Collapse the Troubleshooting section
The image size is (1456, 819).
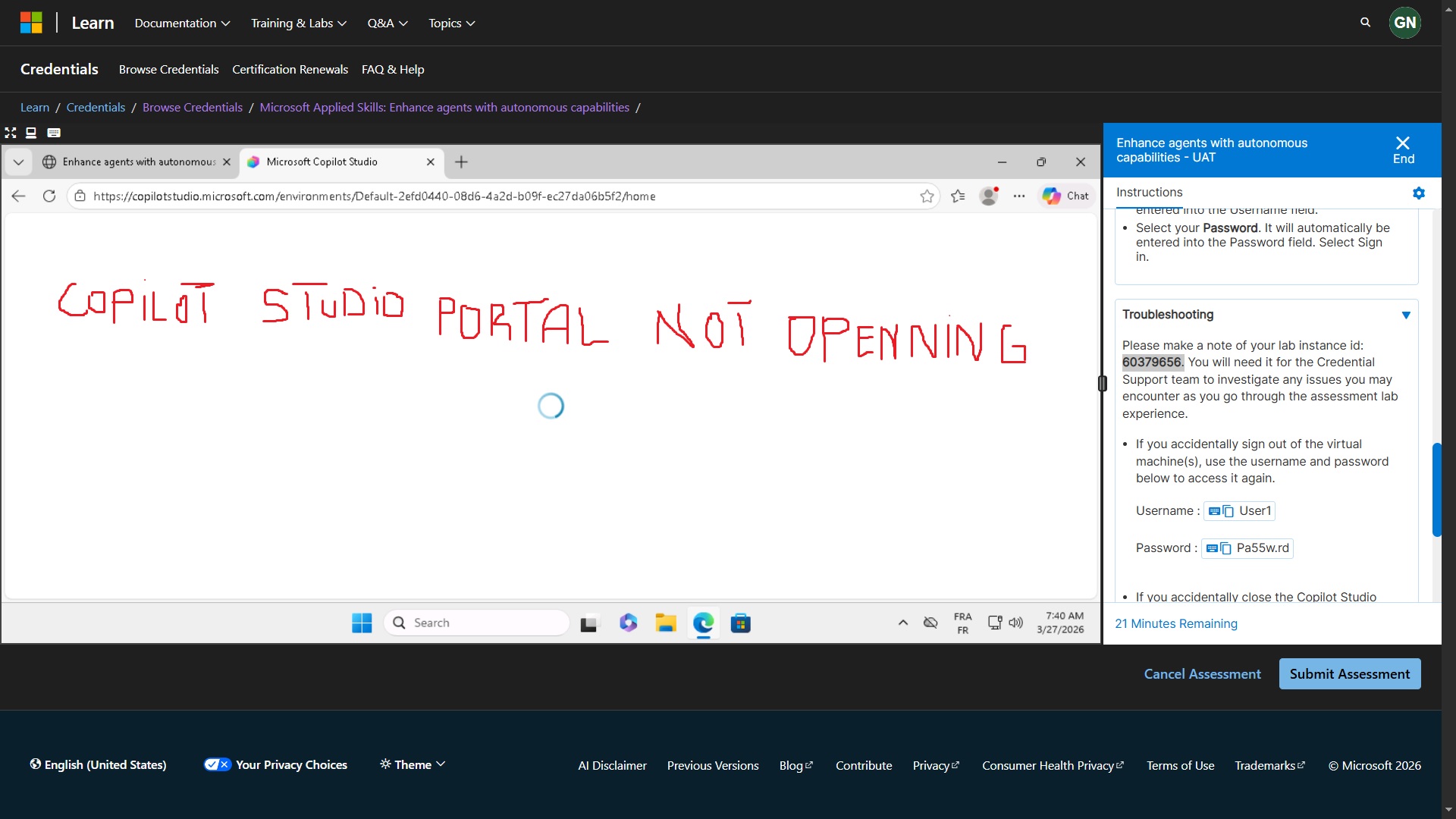click(1405, 315)
